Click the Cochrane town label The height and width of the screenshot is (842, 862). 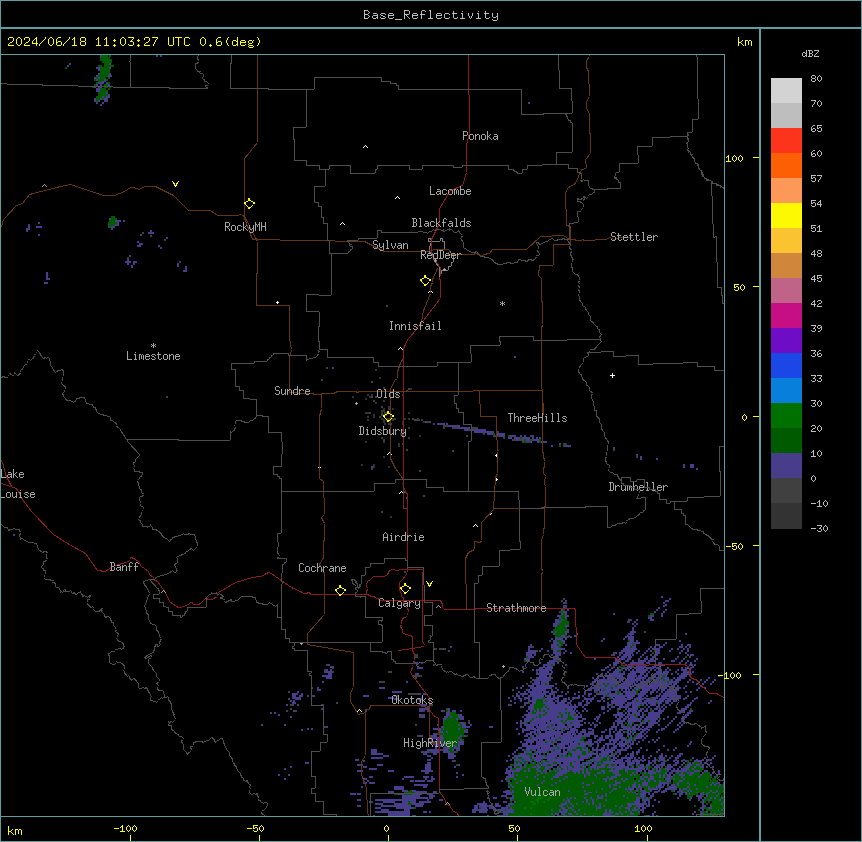click(x=322, y=568)
